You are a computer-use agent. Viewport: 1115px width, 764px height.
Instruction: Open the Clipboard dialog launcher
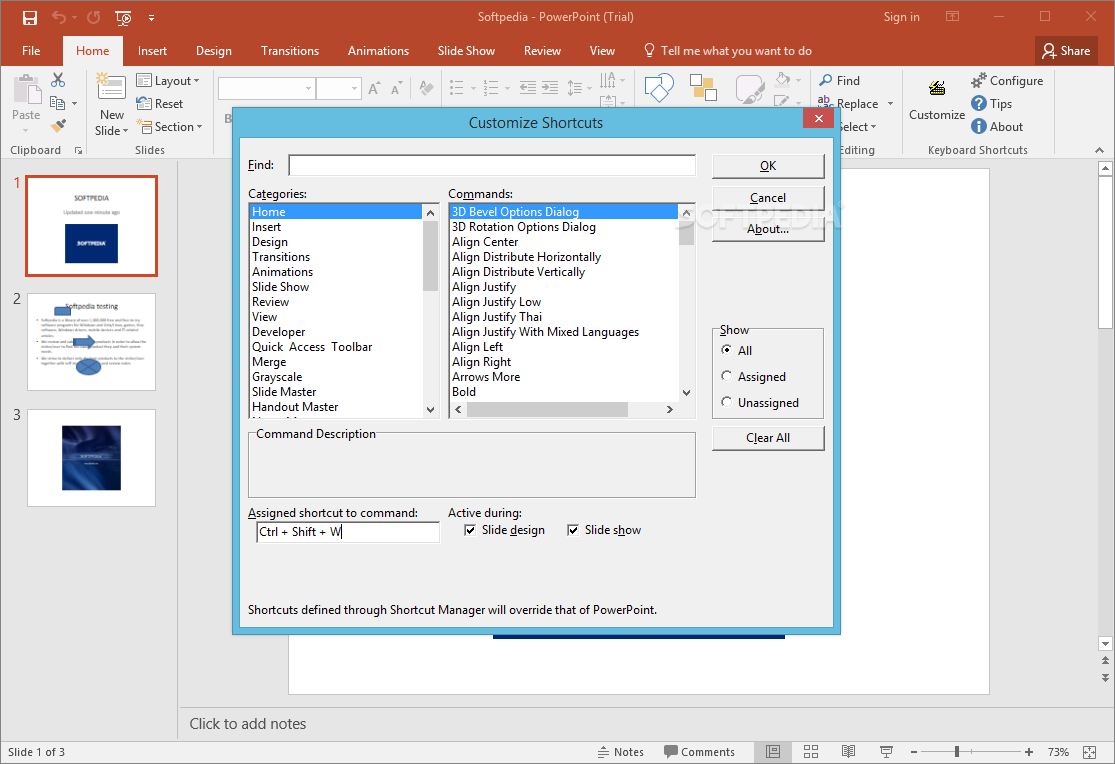pyautogui.click(x=78, y=150)
